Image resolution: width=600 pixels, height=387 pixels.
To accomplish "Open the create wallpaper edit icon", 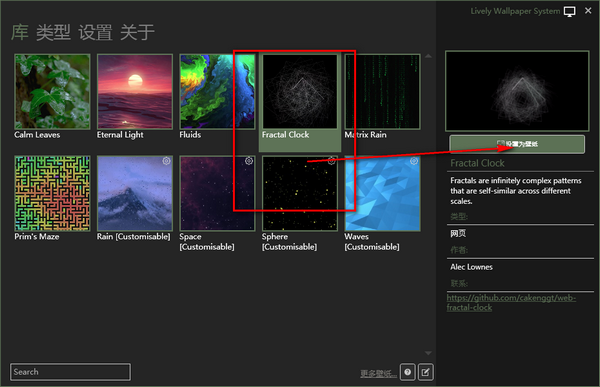I will pyautogui.click(x=426, y=372).
